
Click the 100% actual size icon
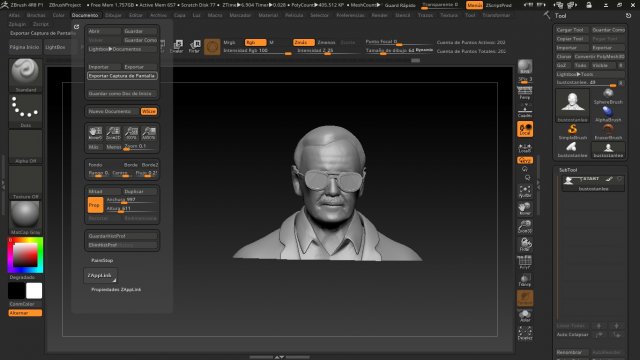pos(131,133)
